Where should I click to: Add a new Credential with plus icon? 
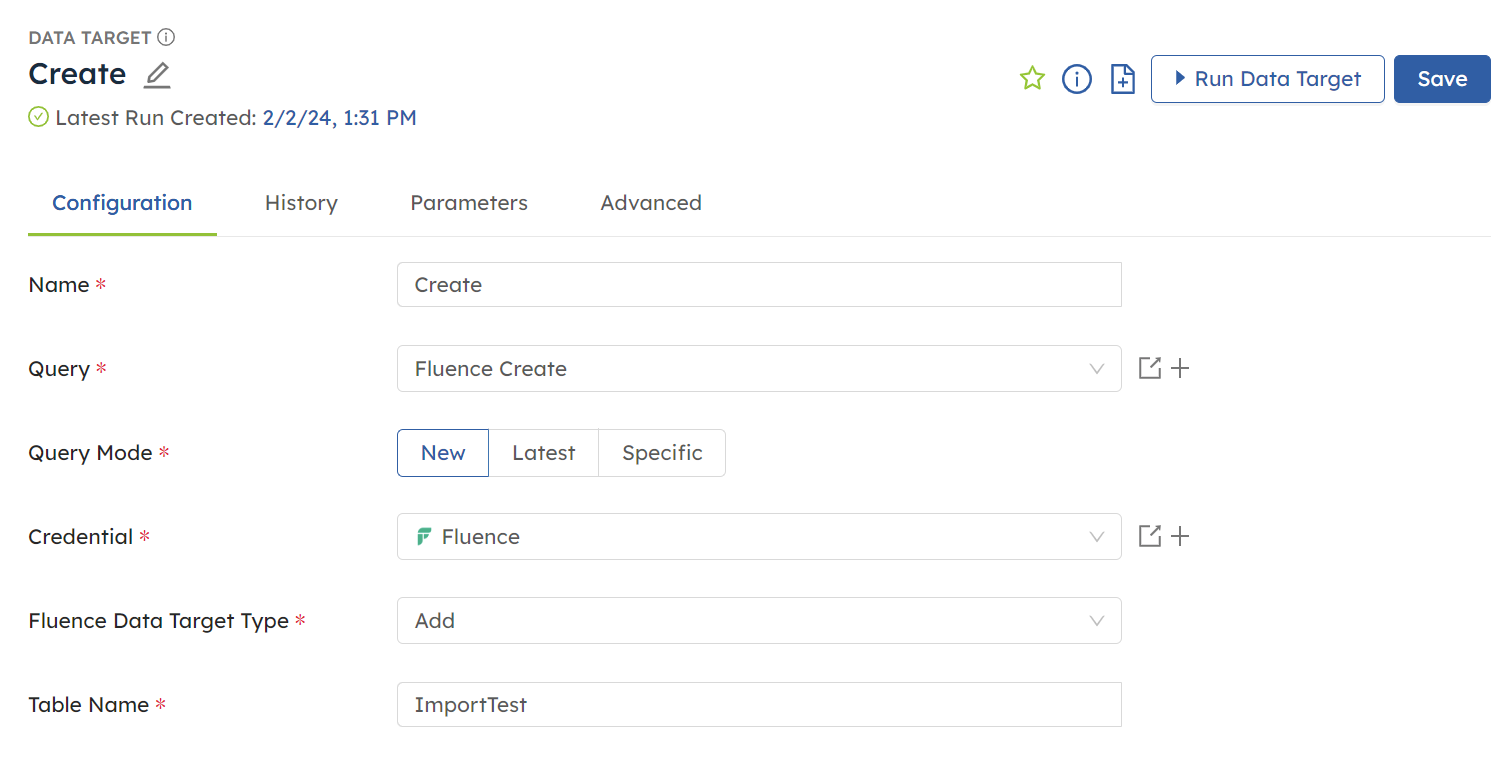point(1180,537)
